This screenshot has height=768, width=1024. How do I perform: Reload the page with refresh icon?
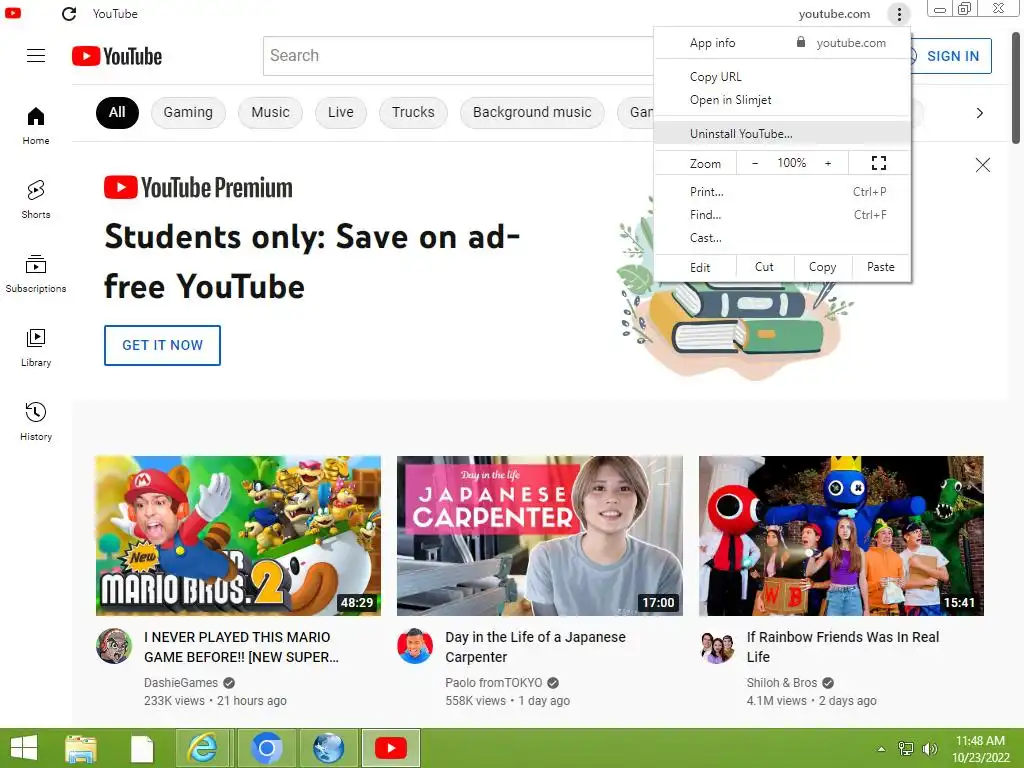pos(69,13)
